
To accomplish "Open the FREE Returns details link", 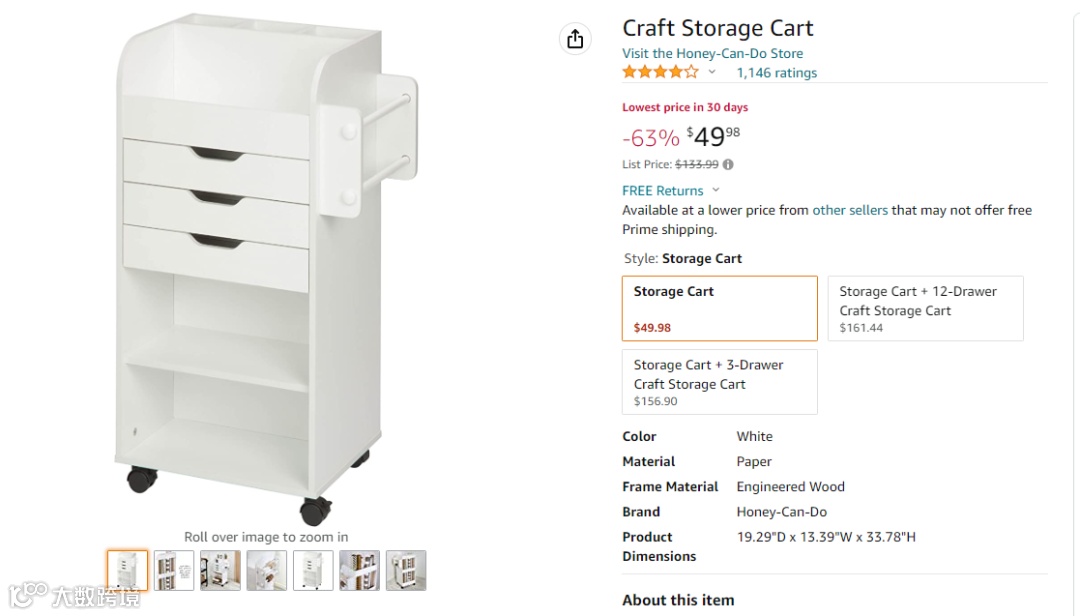I will 662,191.
